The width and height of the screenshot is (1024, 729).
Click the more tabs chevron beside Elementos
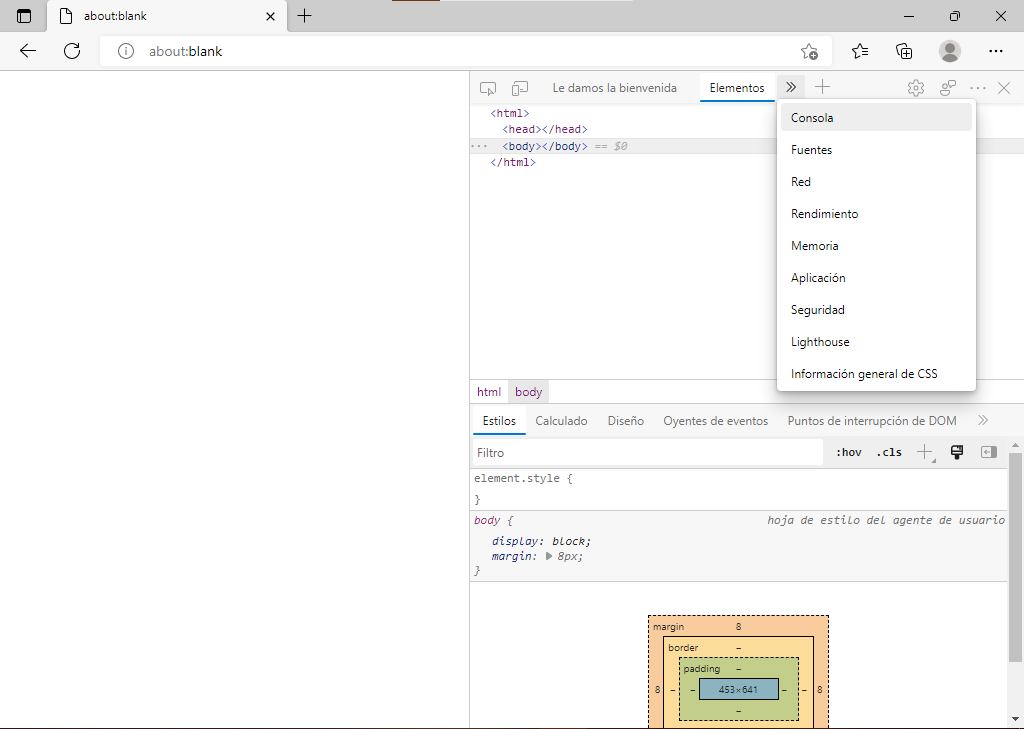click(791, 88)
